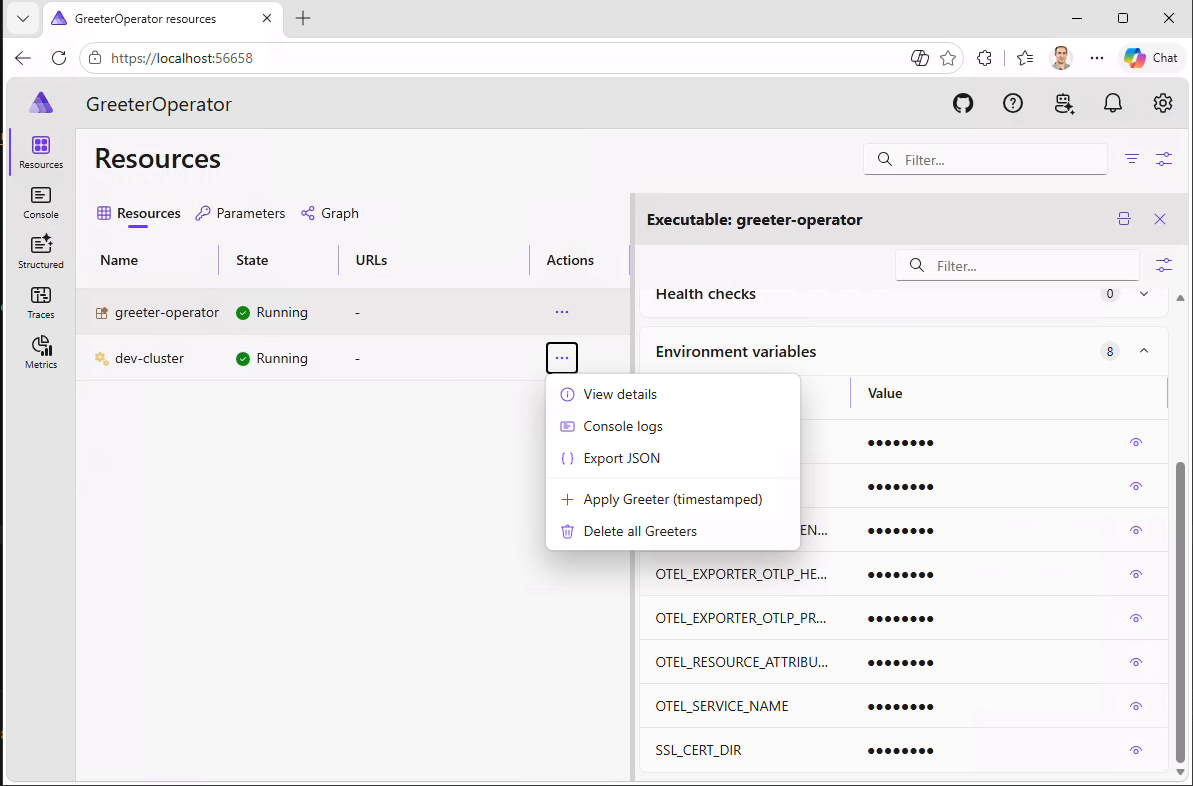This screenshot has width=1193, height=786.
Task: Select the greeter-operator resource row
Action: pos(353,312)
